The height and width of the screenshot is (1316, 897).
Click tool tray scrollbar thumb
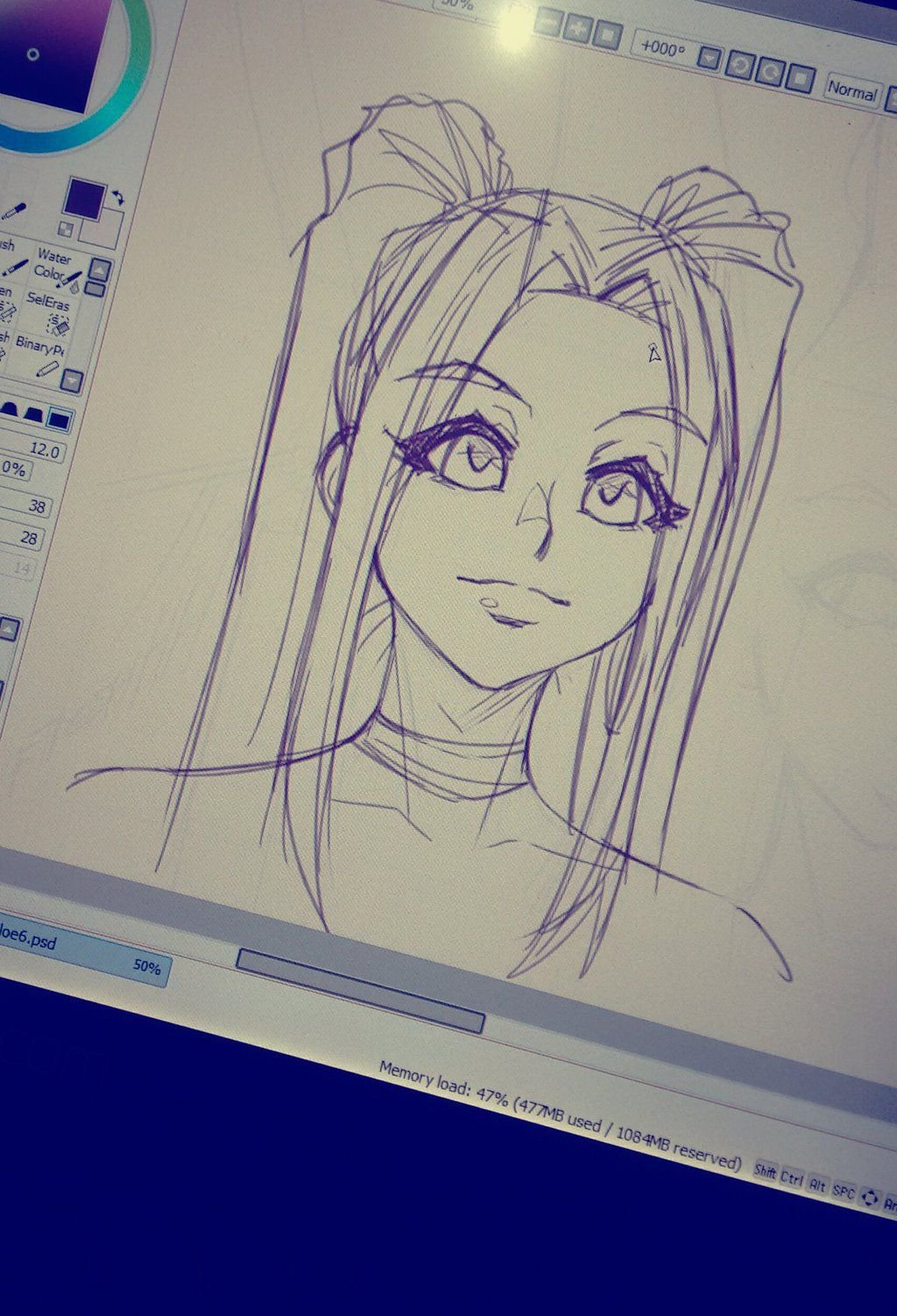(95, 289)
